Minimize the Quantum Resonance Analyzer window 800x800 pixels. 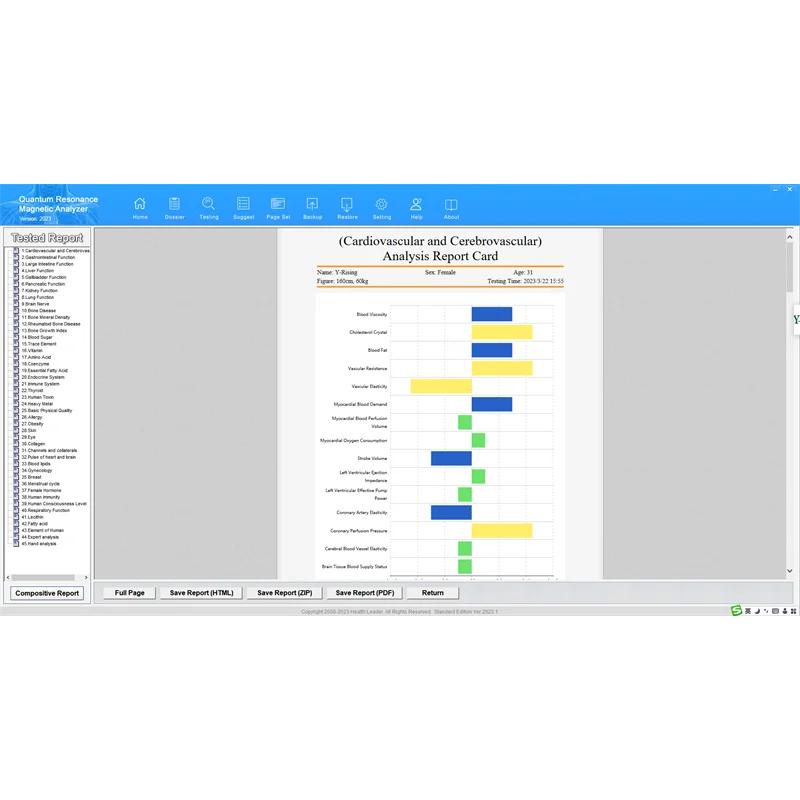776,189
